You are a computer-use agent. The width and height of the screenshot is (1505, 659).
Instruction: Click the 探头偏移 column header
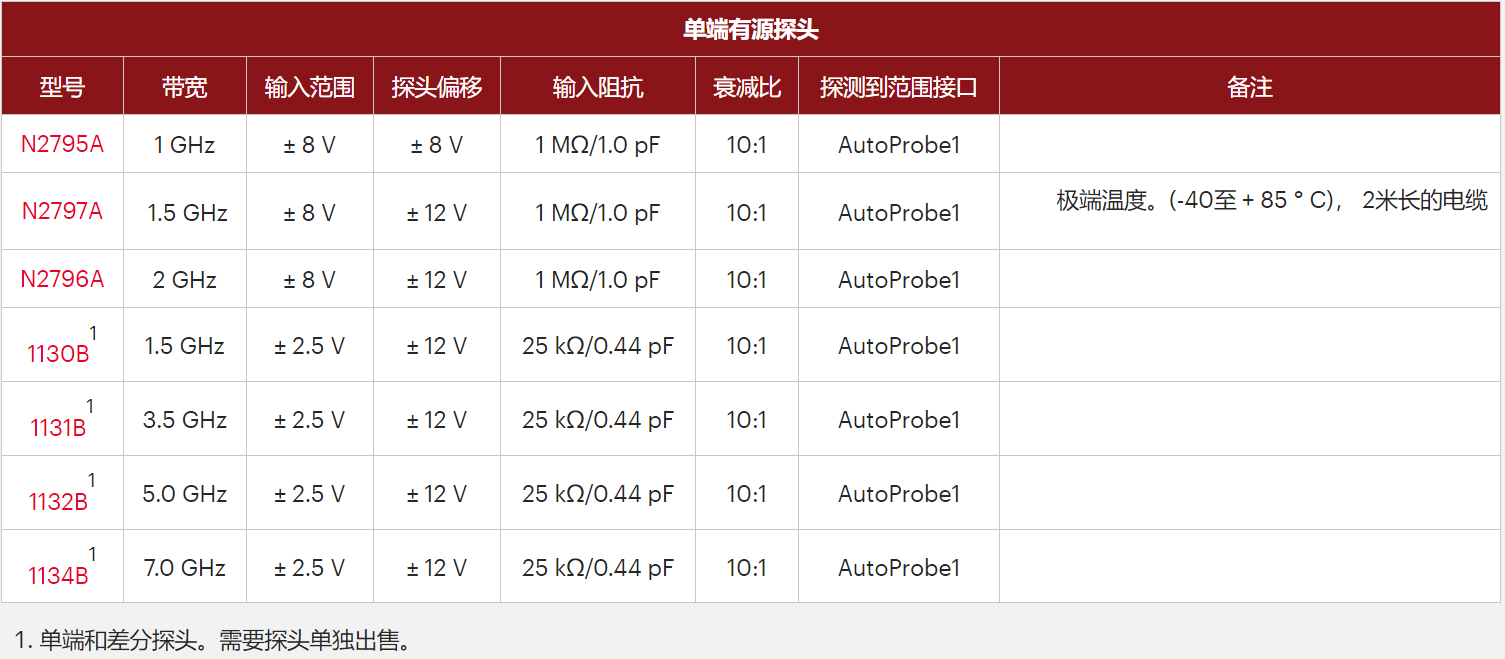[x=436, y=87]
